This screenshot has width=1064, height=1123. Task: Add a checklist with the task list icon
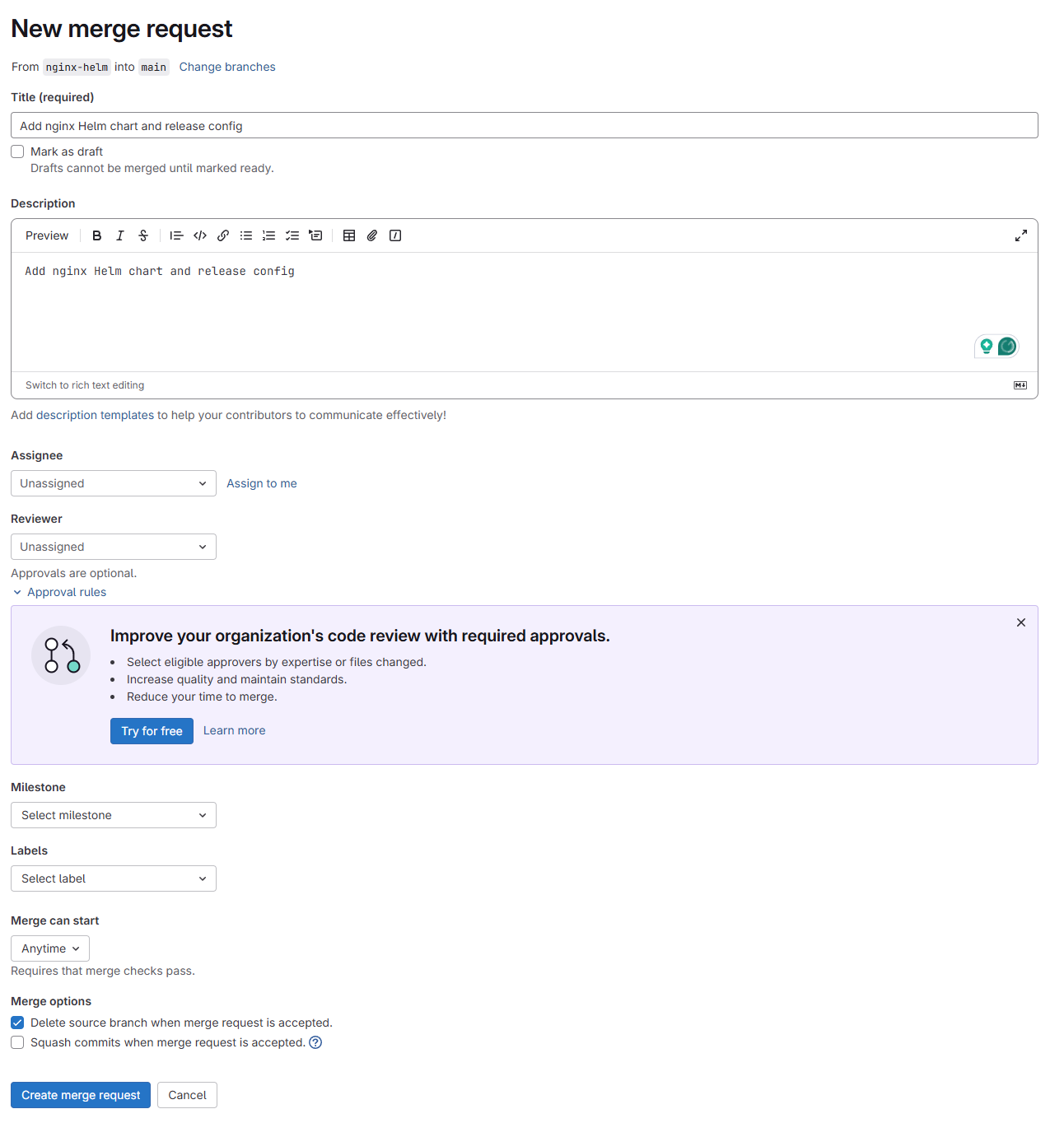[x=292, y=235]
